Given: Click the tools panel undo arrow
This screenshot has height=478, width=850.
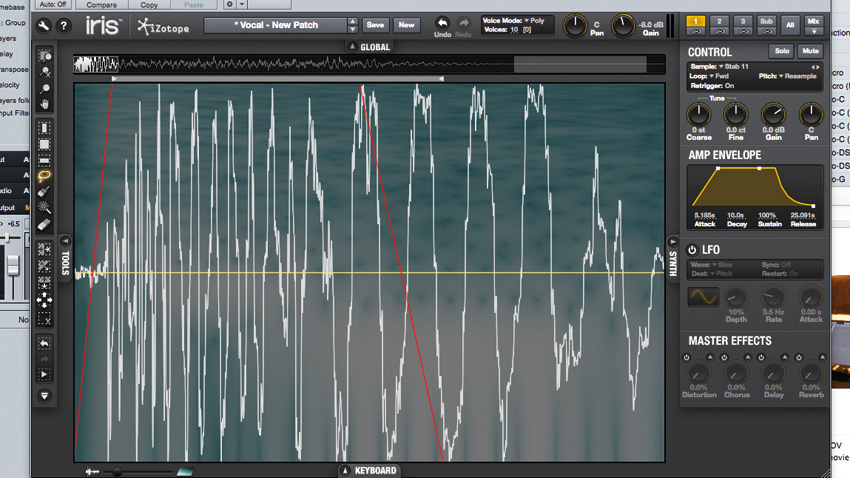Looking at the screenshot, I should pyautogui.click(x=44, y=343).
